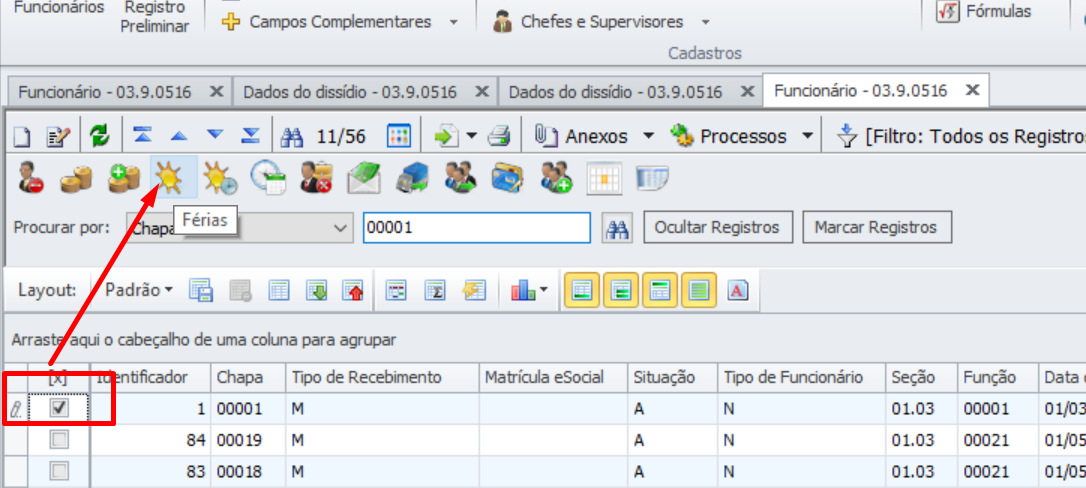Click the two people with green arrow icon
The width and height of the screenshot is (1086, 488).
pos(461,177)
